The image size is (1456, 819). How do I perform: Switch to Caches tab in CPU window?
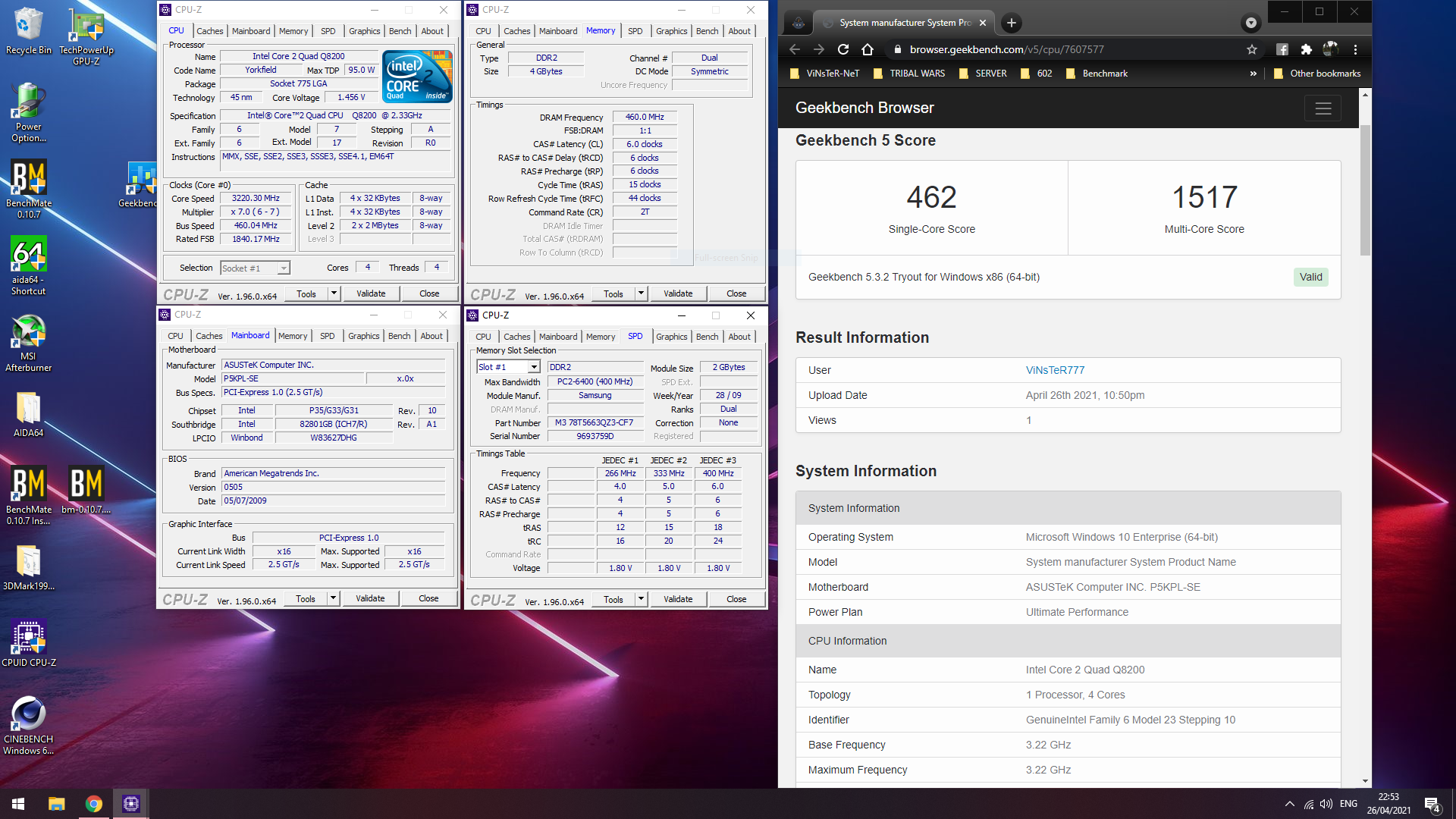pyautogui.click(x=209, y=31)
